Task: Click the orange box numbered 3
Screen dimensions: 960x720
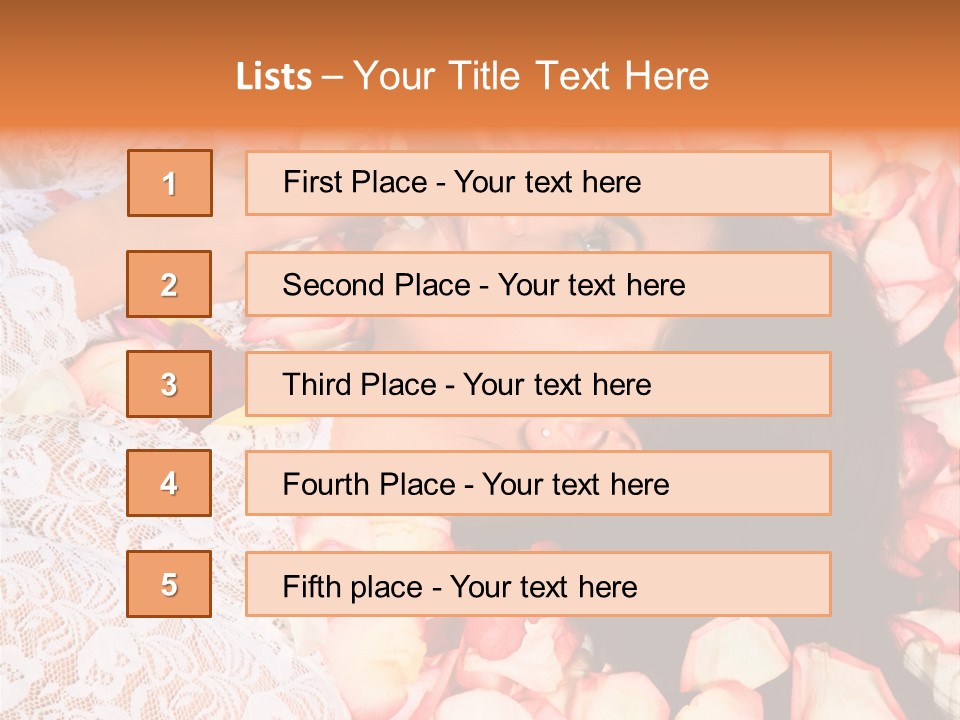Action: (x=169, y=384)
